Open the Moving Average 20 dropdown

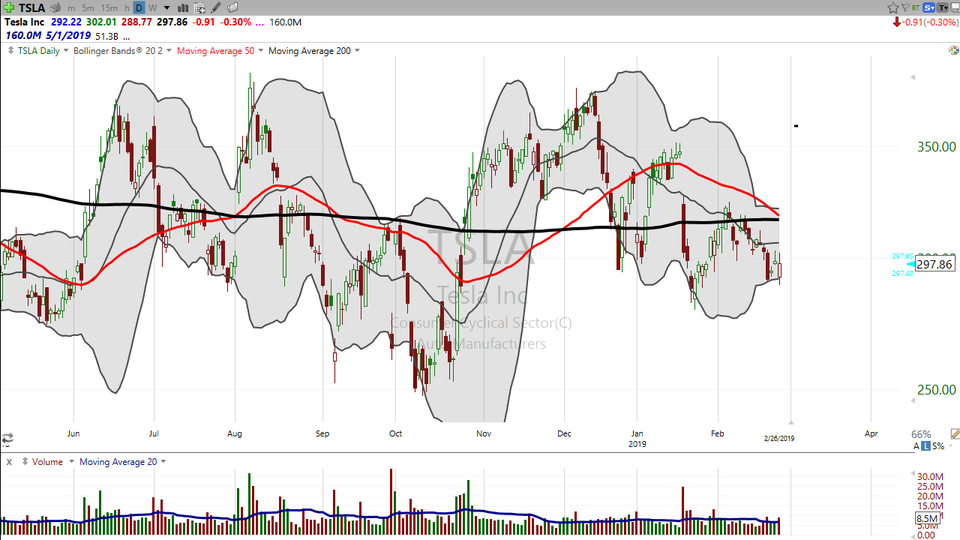[163, 462]
